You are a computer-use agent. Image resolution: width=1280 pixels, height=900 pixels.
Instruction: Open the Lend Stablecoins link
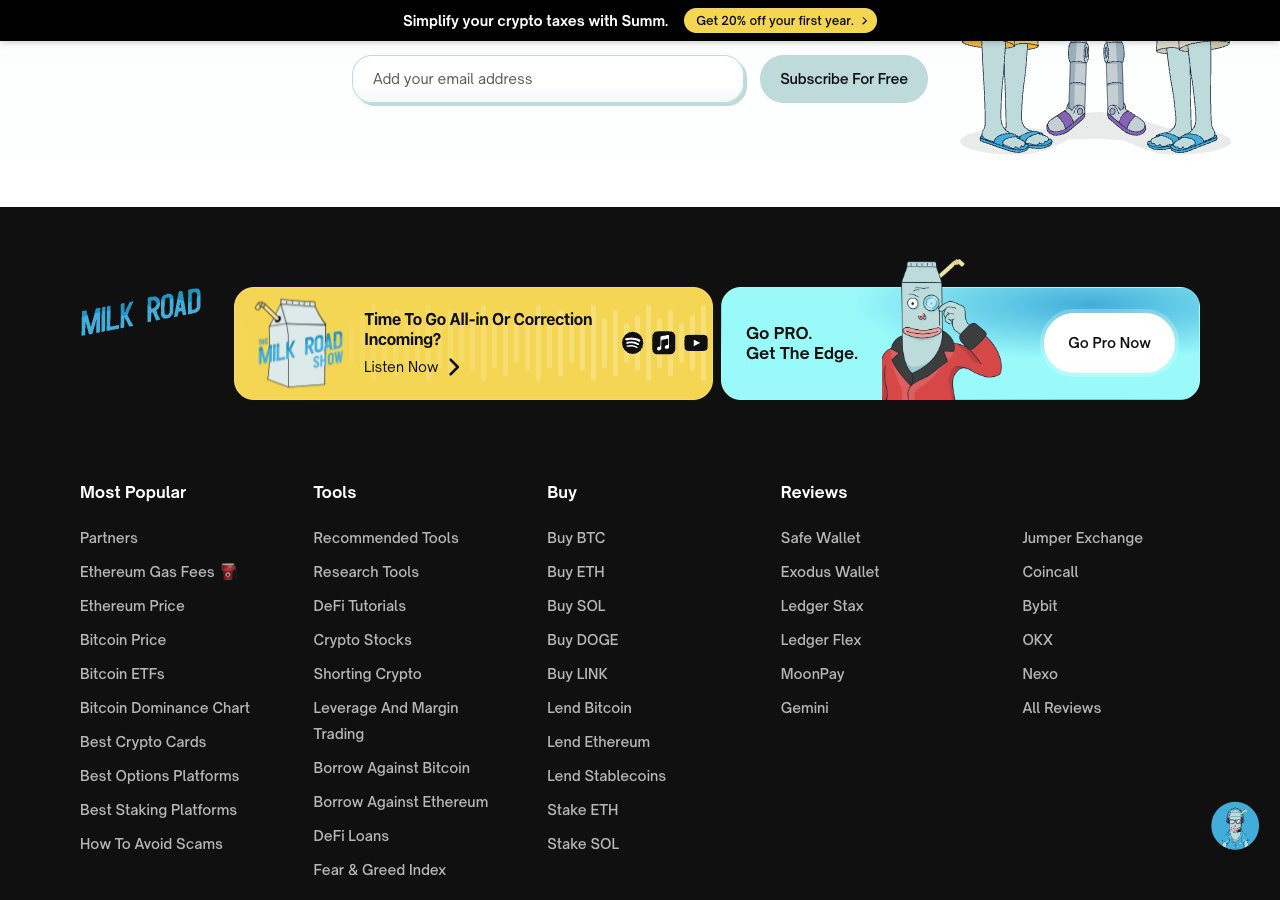click(606, 776)
